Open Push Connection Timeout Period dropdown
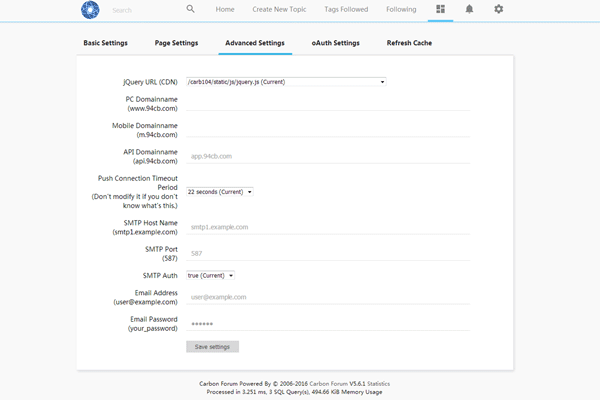 (219, 191)
